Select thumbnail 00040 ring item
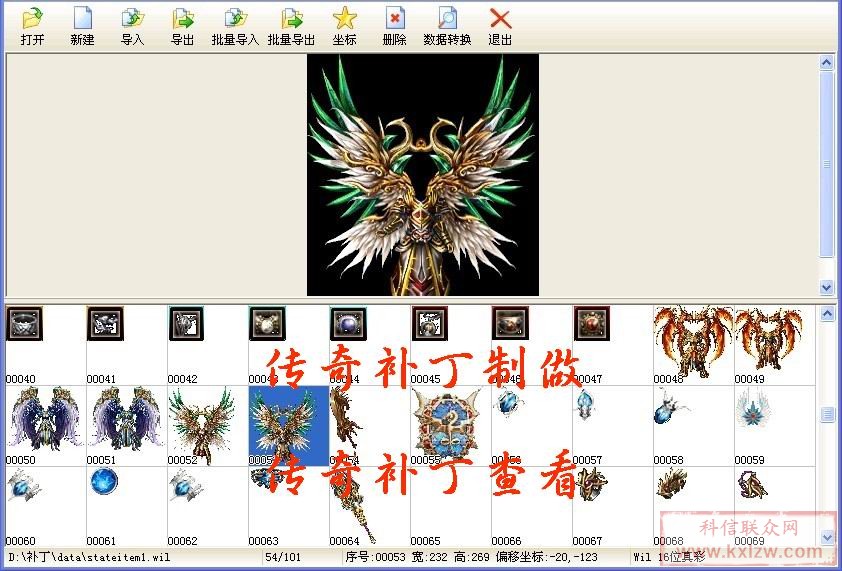This screenshot has height=571, width=842. [24, 323]
